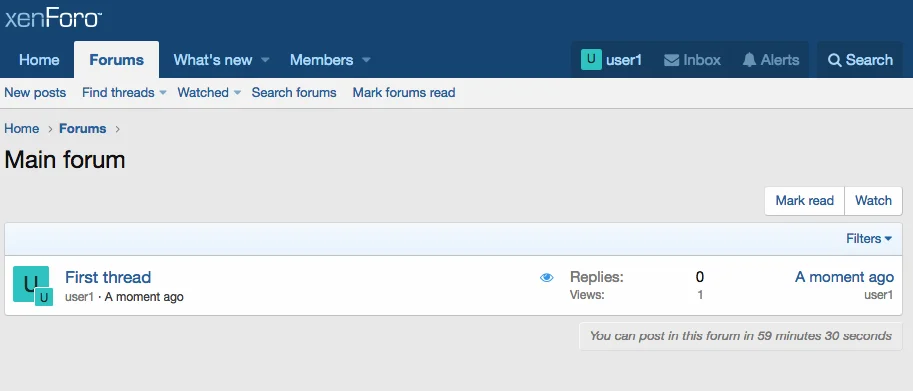Screen dimensions: 913x391
Task: Click user1 avatar in the navigation bar
Action: [591, 59]
